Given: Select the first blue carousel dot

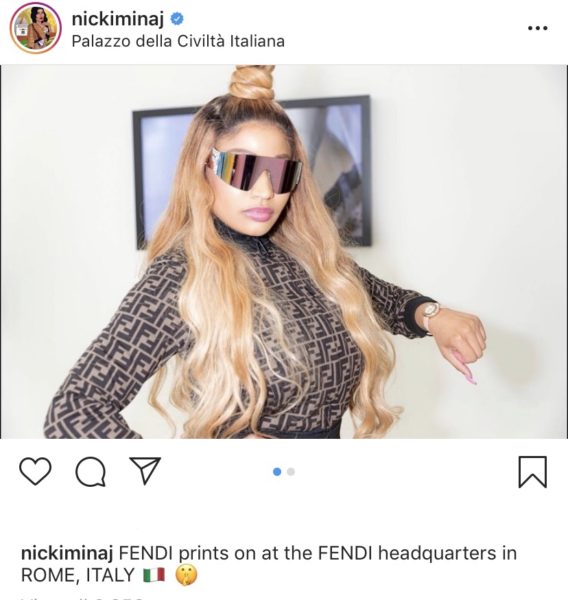Looking at the screenshot, I should point(277,472).
